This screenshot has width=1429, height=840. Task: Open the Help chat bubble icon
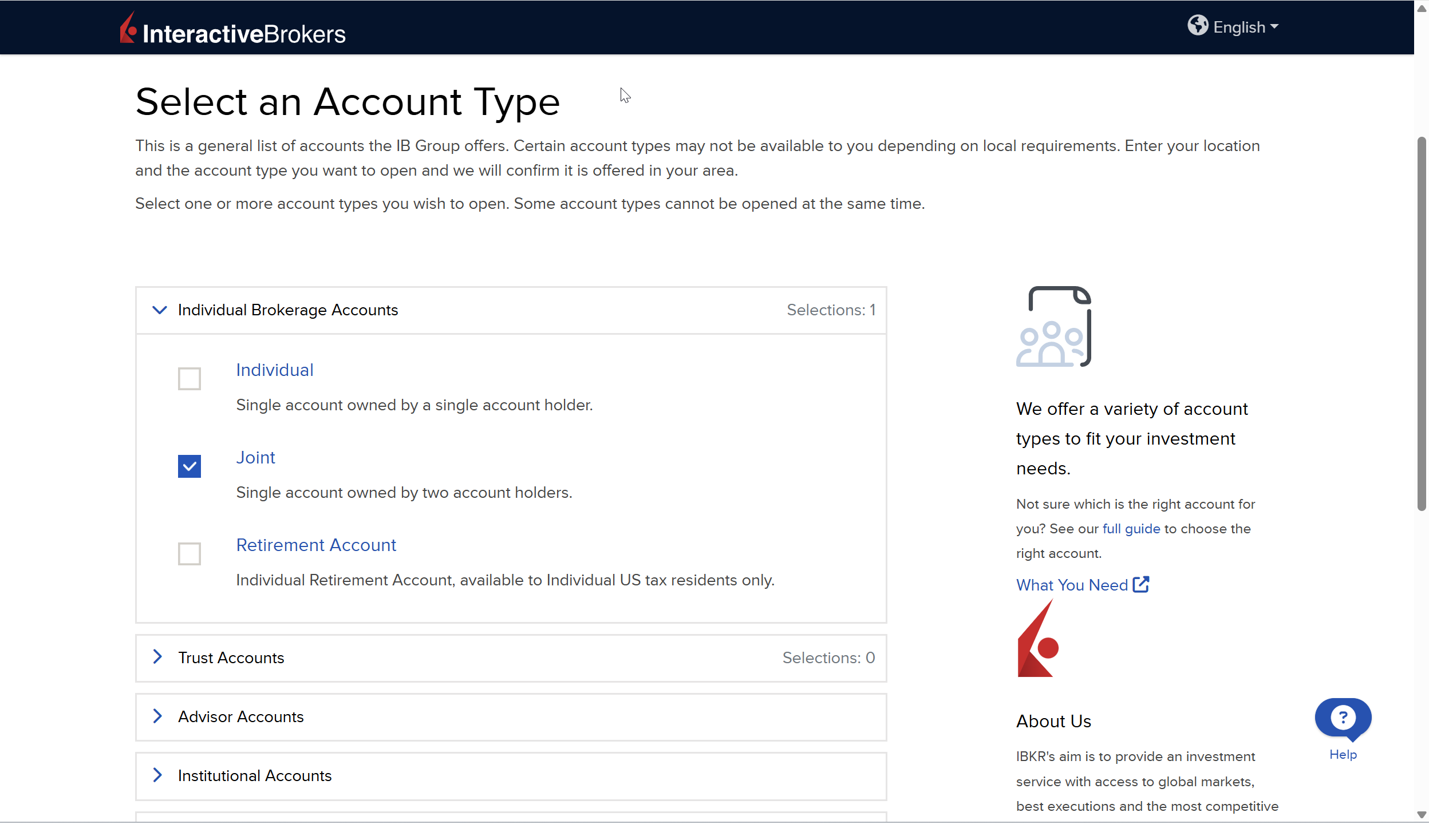[1343, 718]
